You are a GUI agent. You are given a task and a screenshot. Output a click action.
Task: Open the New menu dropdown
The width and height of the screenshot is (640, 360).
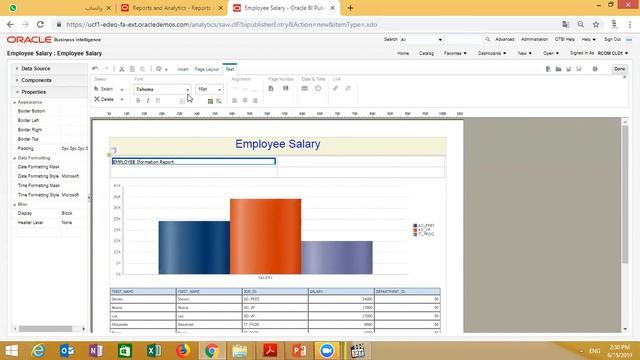coord(524,53)
